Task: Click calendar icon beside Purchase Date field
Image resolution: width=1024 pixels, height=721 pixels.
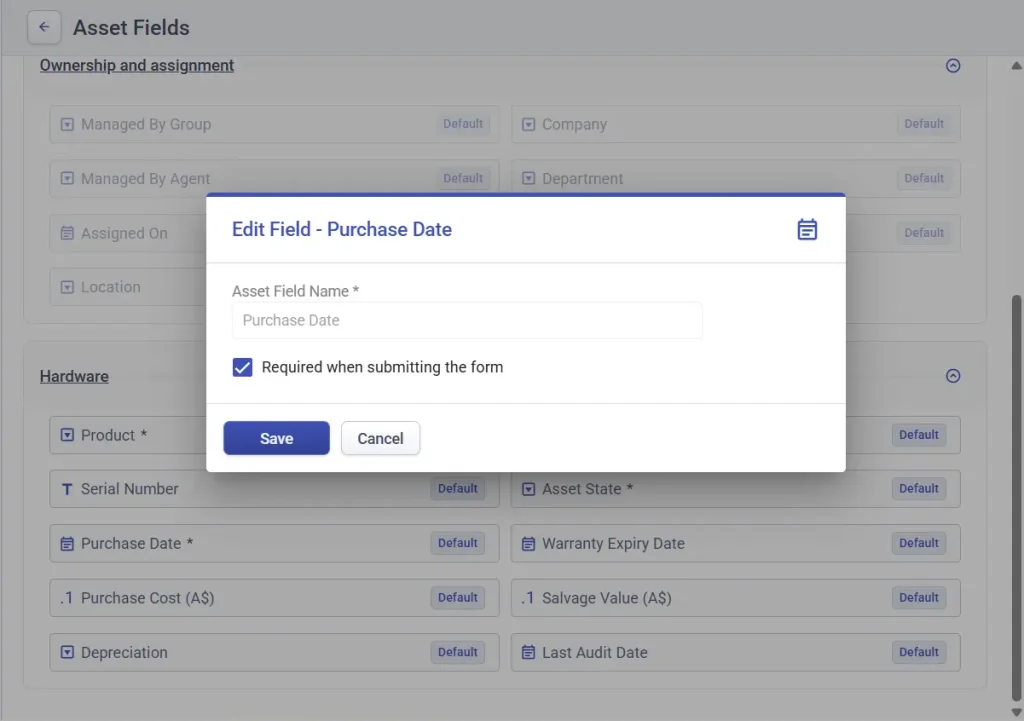Action: 67,544
